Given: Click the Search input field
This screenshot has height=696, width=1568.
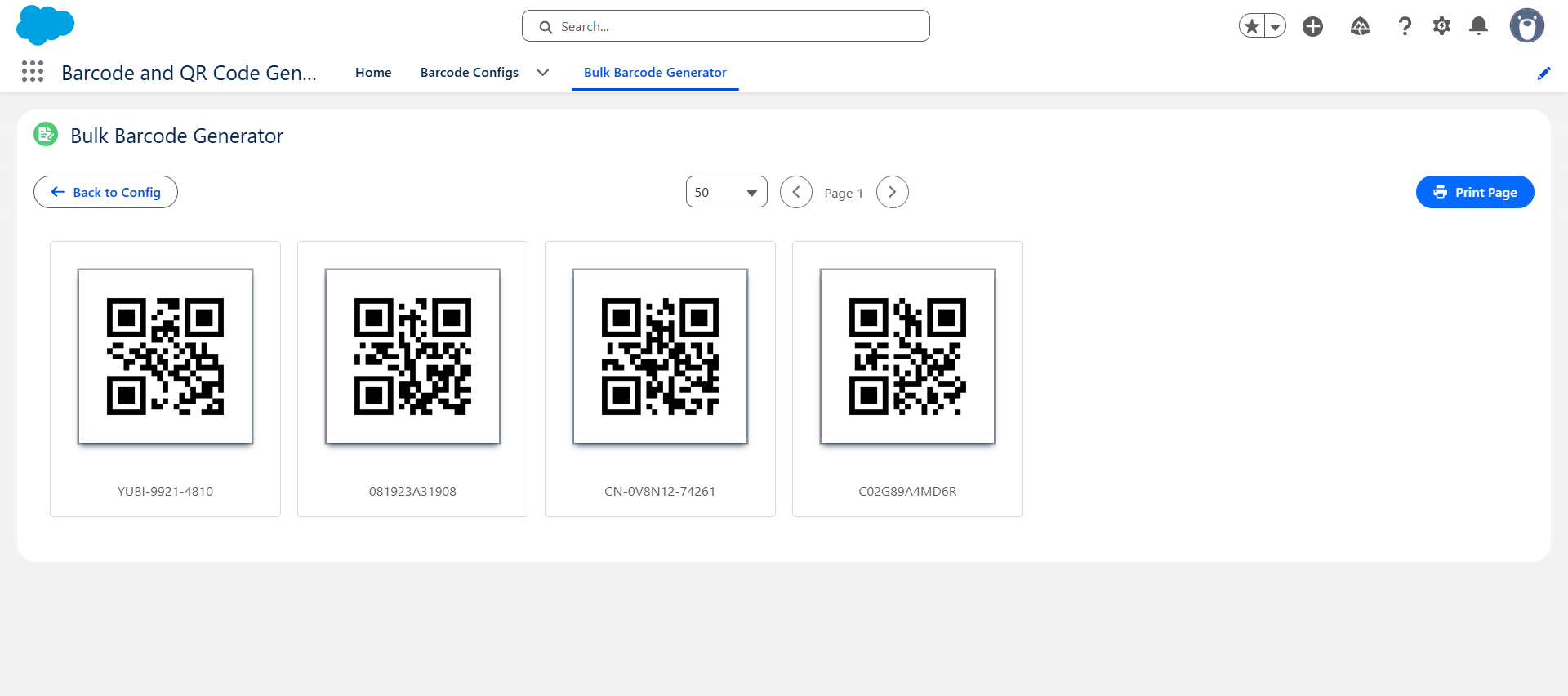Looking at the screenshot, I should tap(726, 26).
